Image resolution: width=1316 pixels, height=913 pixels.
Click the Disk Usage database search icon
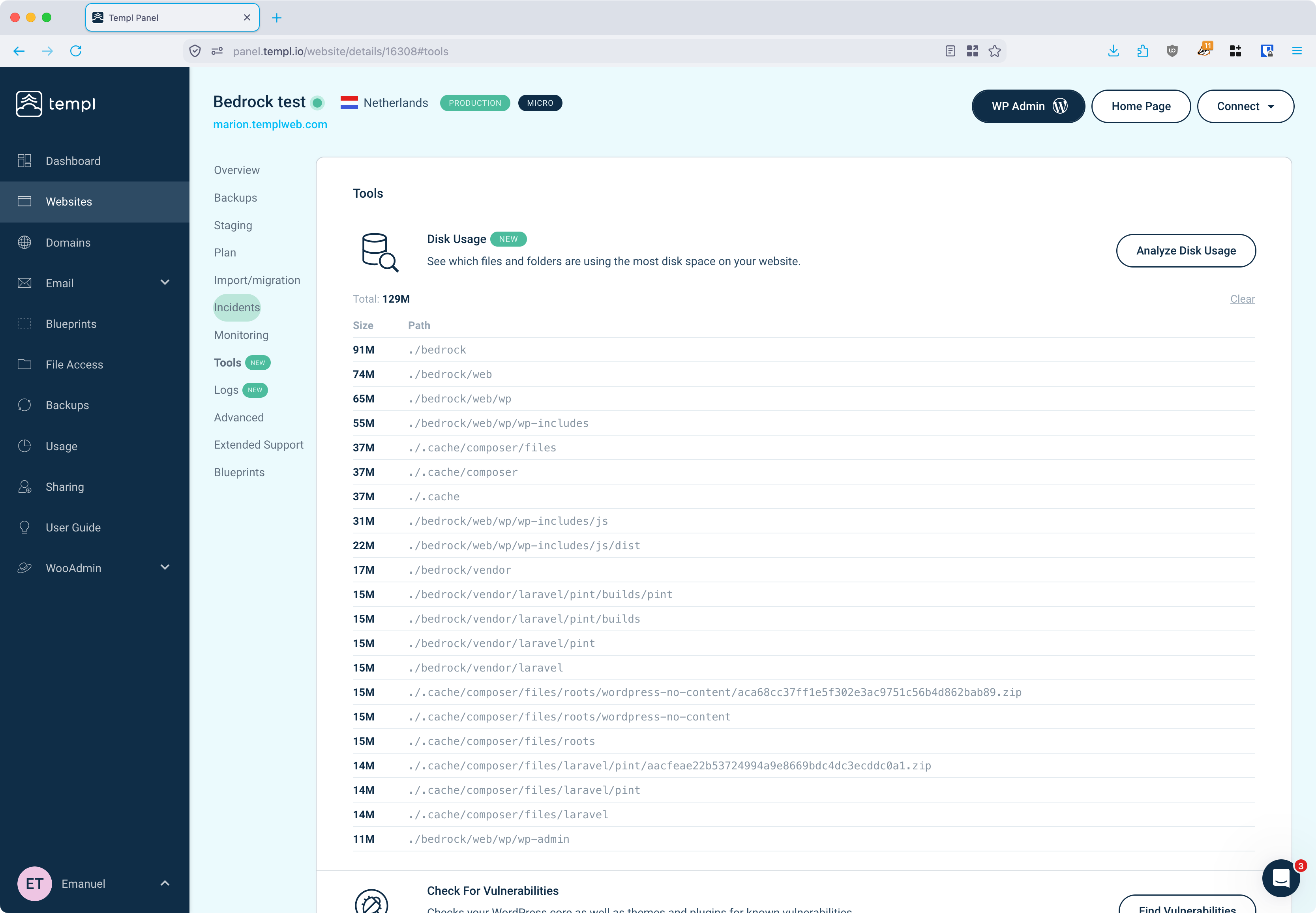[x=379, y=252]
